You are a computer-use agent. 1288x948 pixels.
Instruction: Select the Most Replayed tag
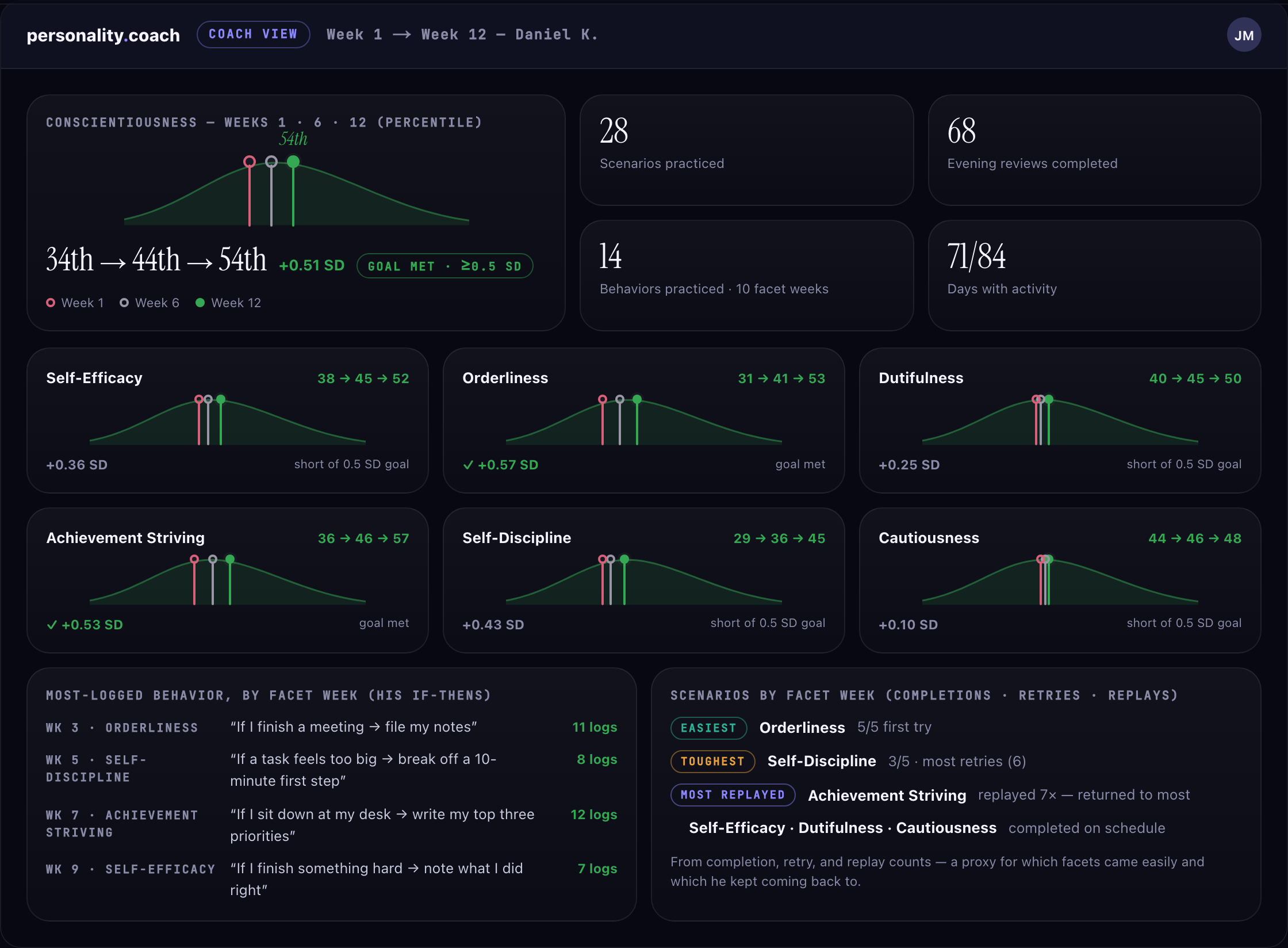(733, 794)
